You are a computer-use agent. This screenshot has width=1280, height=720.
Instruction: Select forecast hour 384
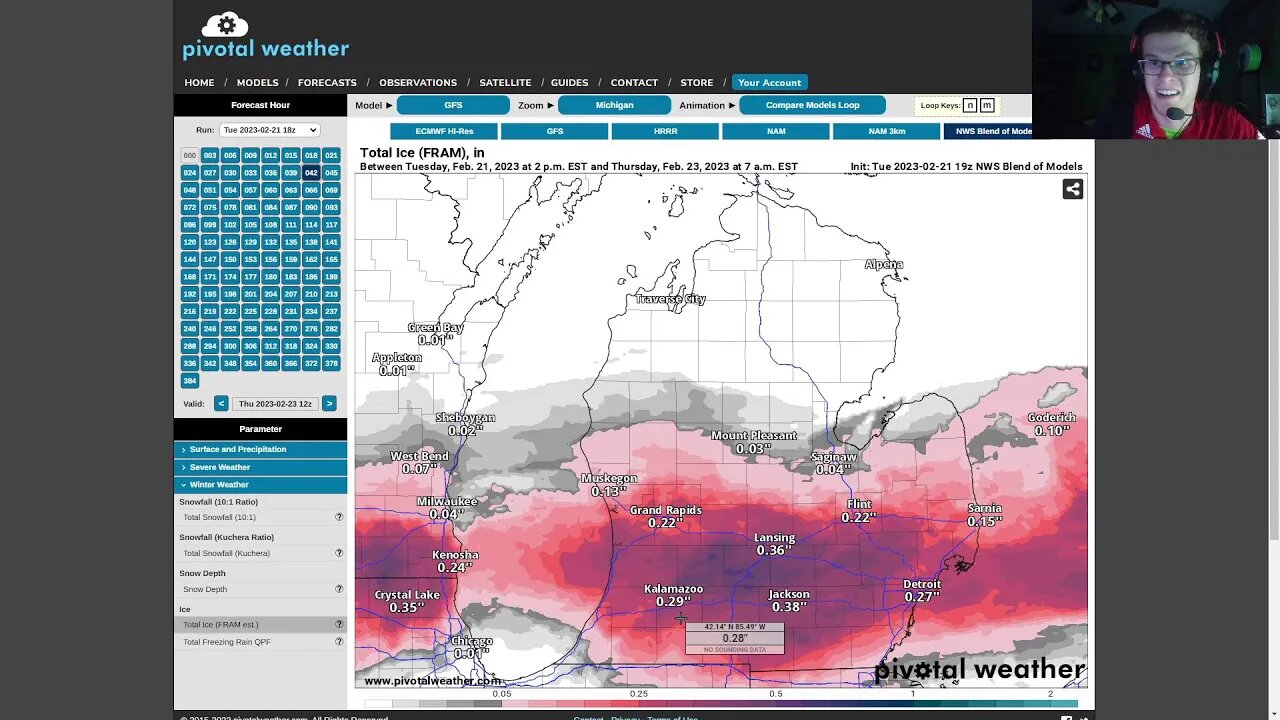tap(189, 380)
